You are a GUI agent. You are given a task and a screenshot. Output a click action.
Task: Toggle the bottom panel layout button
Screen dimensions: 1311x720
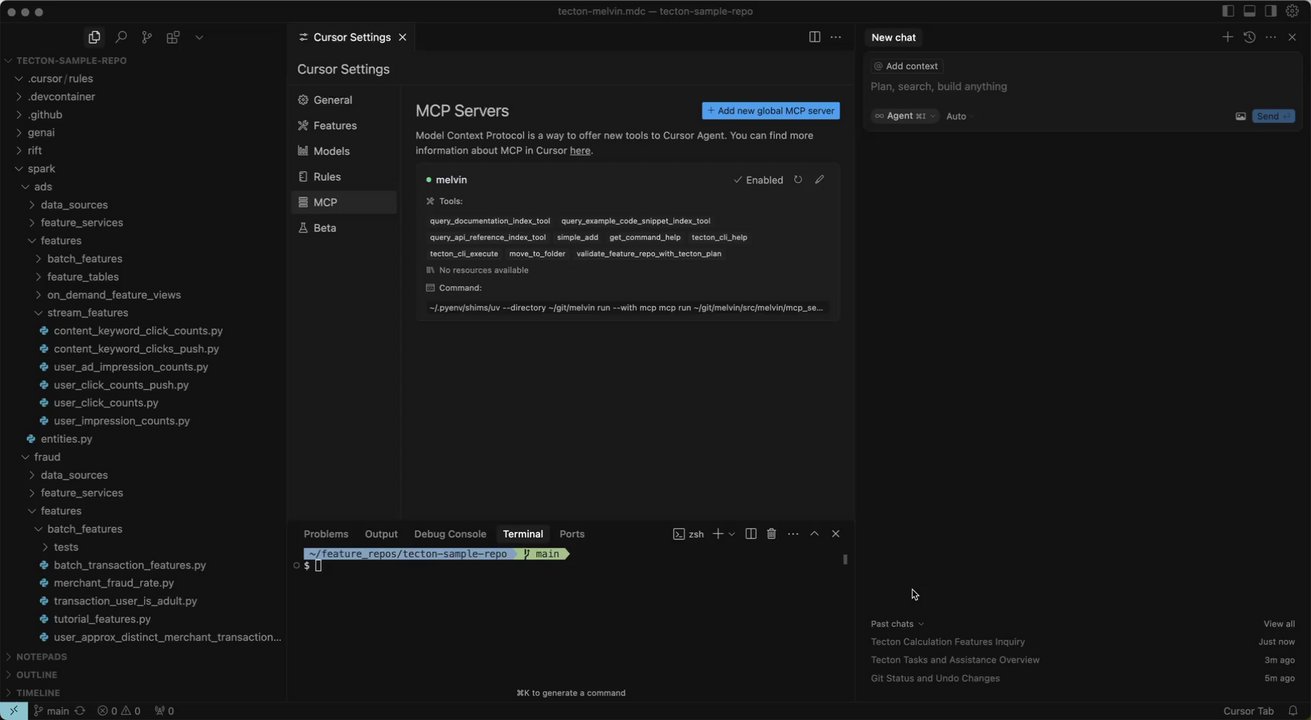pos(1249,11)
